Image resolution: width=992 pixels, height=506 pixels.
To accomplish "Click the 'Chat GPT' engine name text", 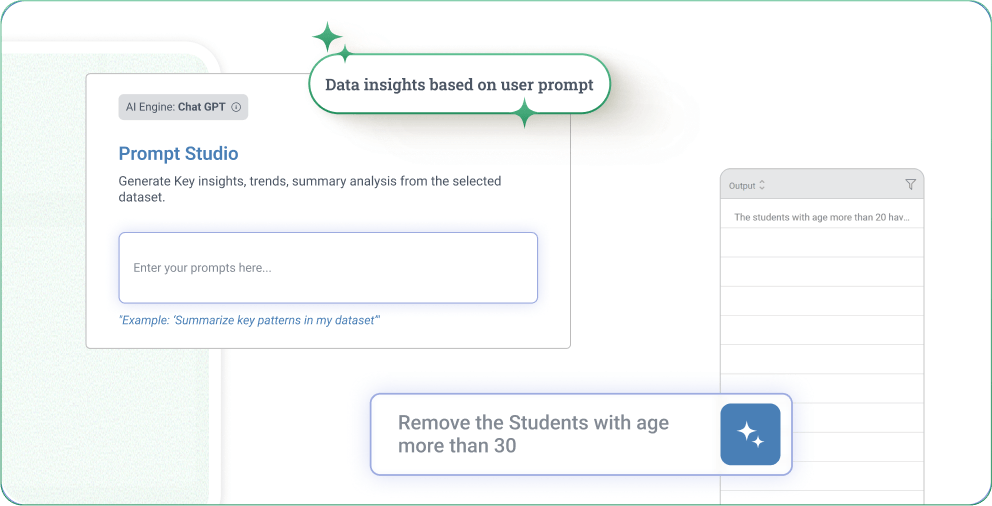I will [203, 107].
